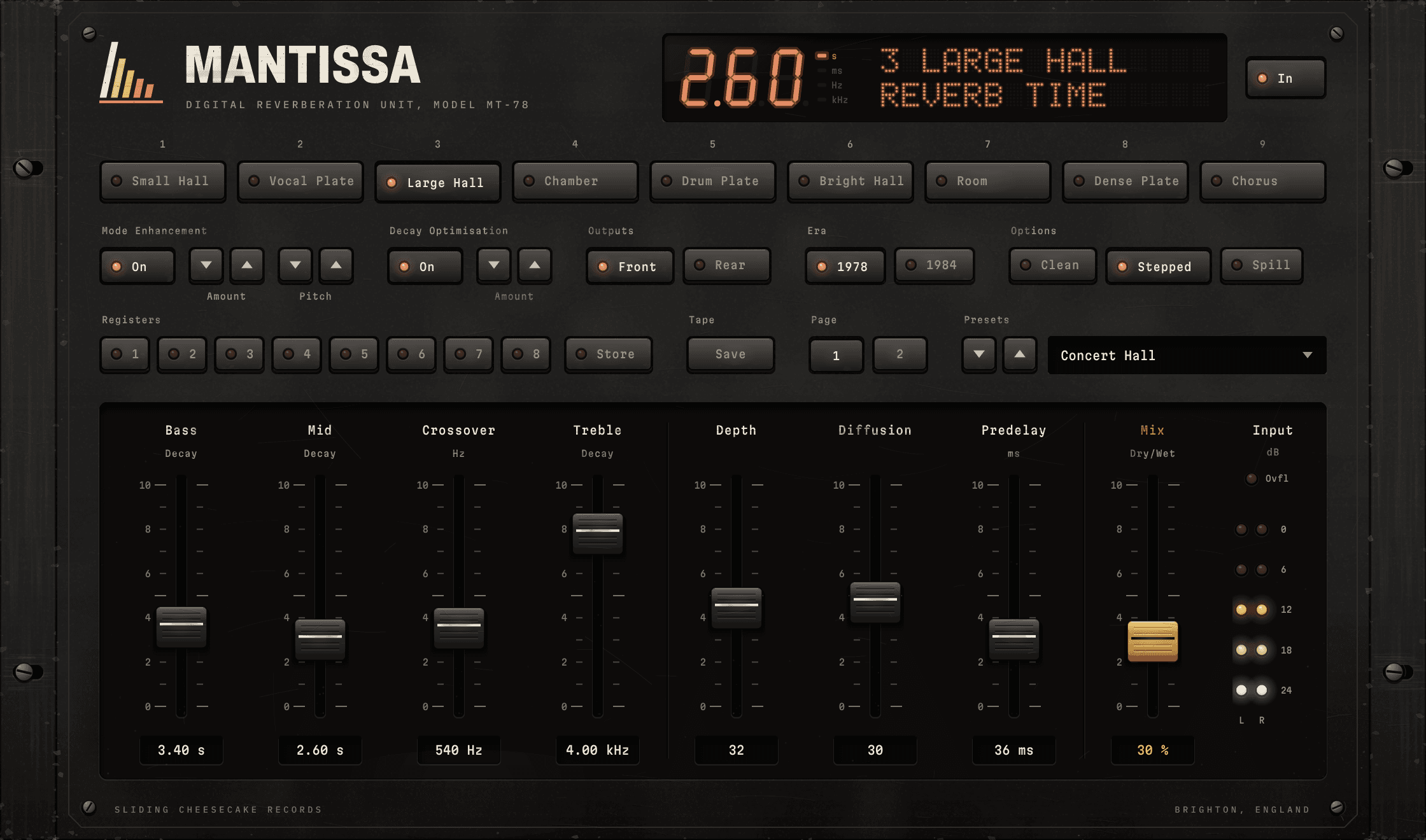Image resolution: width=1426 pixels, height=840 pixels.
Task: Click the Predelay 36 ms value field
Action: pos(1014,750)
